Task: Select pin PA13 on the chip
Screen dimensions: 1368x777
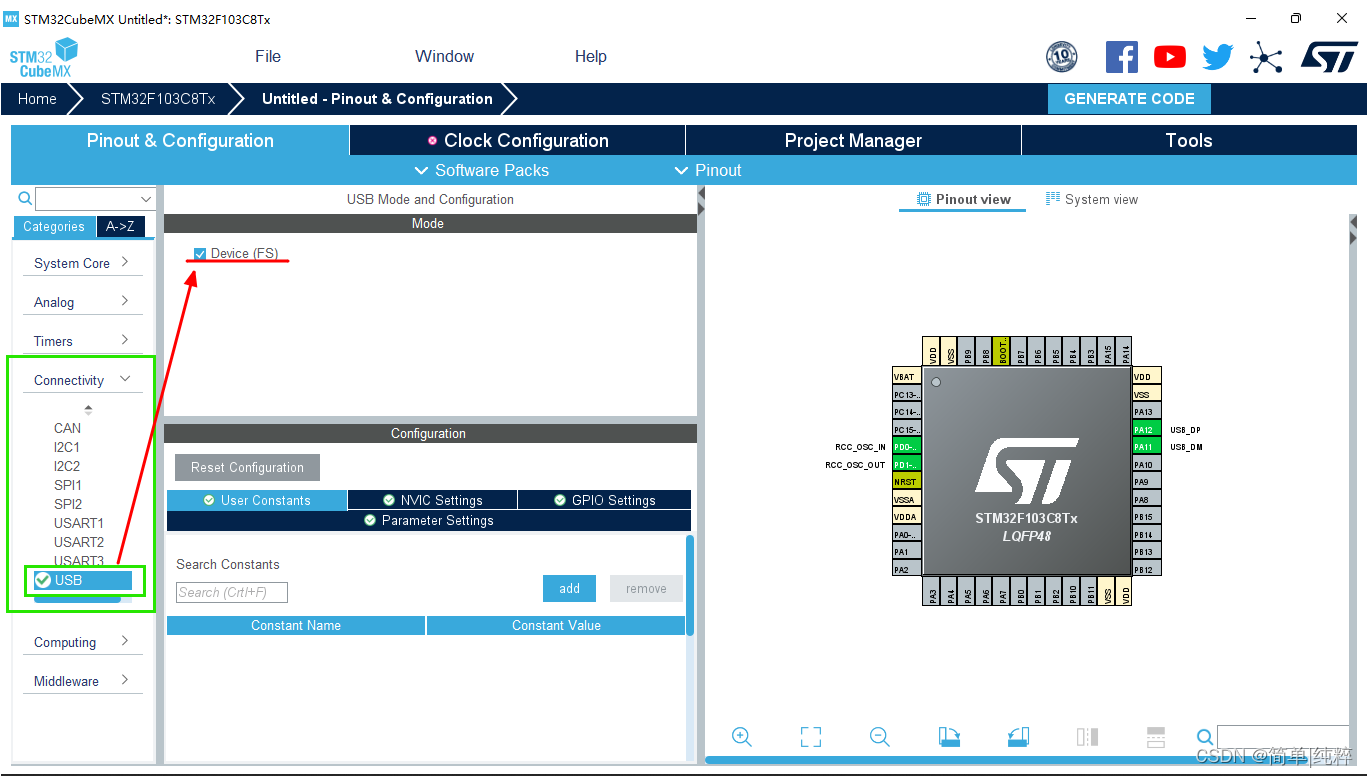Action: [1147, 412]
